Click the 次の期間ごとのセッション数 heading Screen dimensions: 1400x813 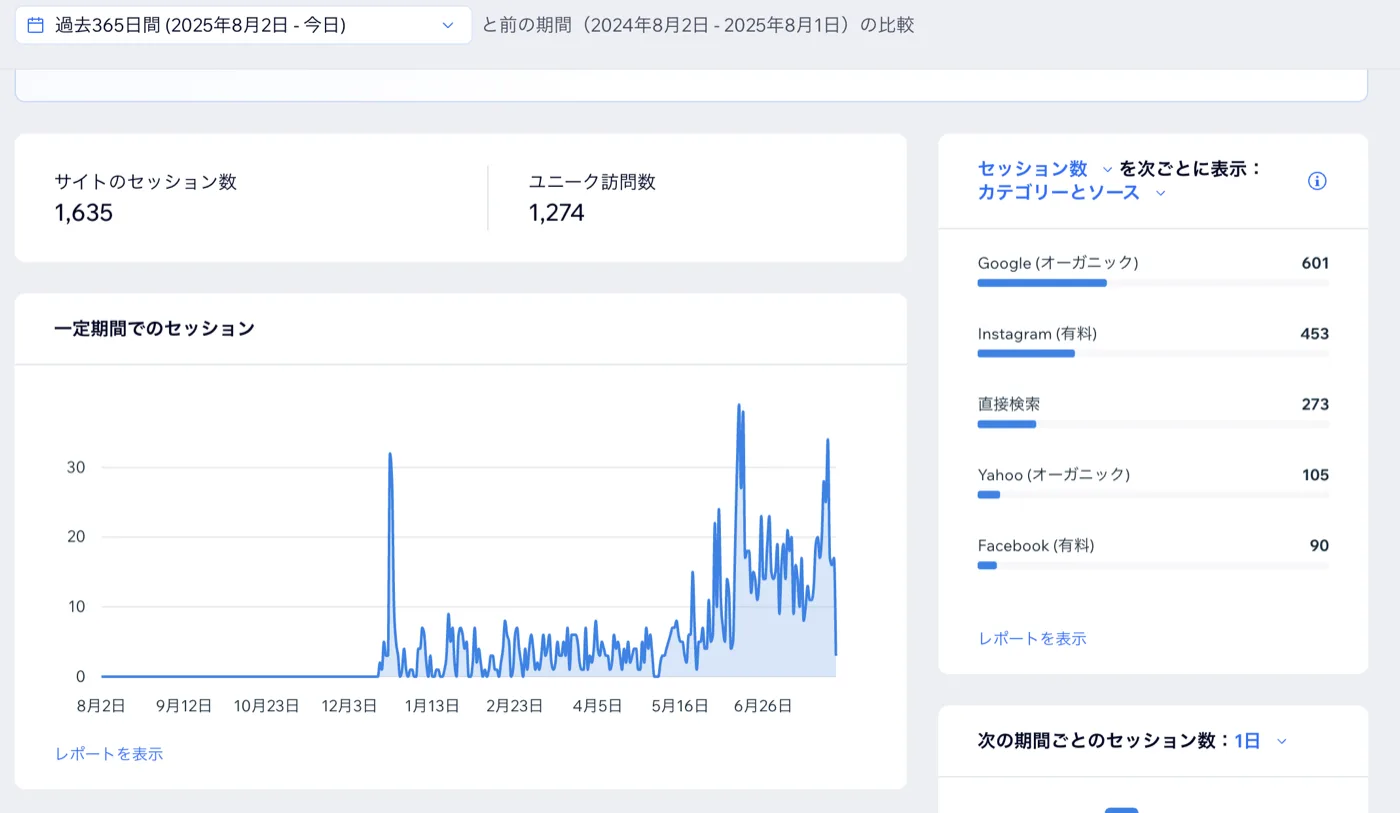point(1103,741)
